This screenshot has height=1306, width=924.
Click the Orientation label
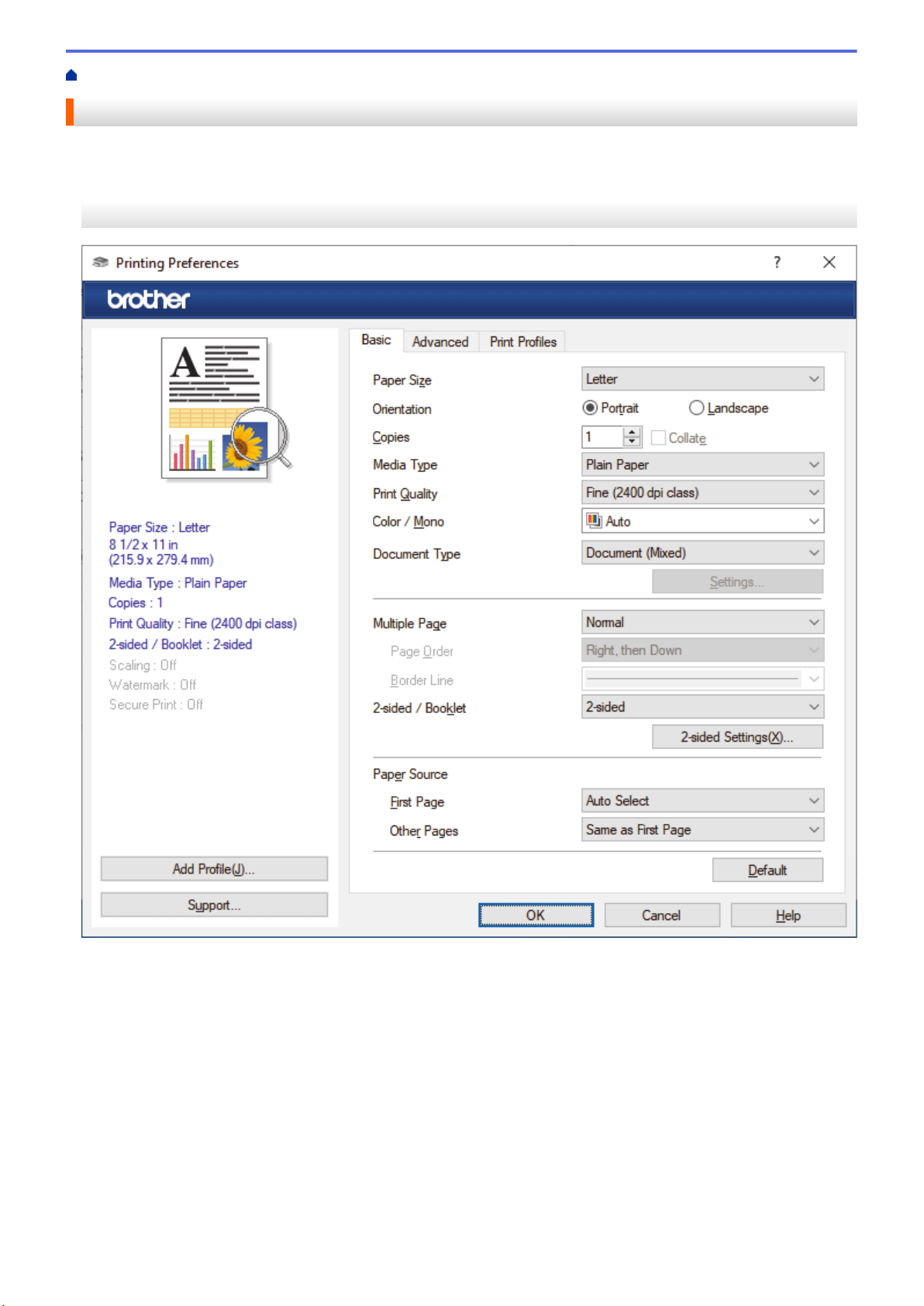coord(402,409)
